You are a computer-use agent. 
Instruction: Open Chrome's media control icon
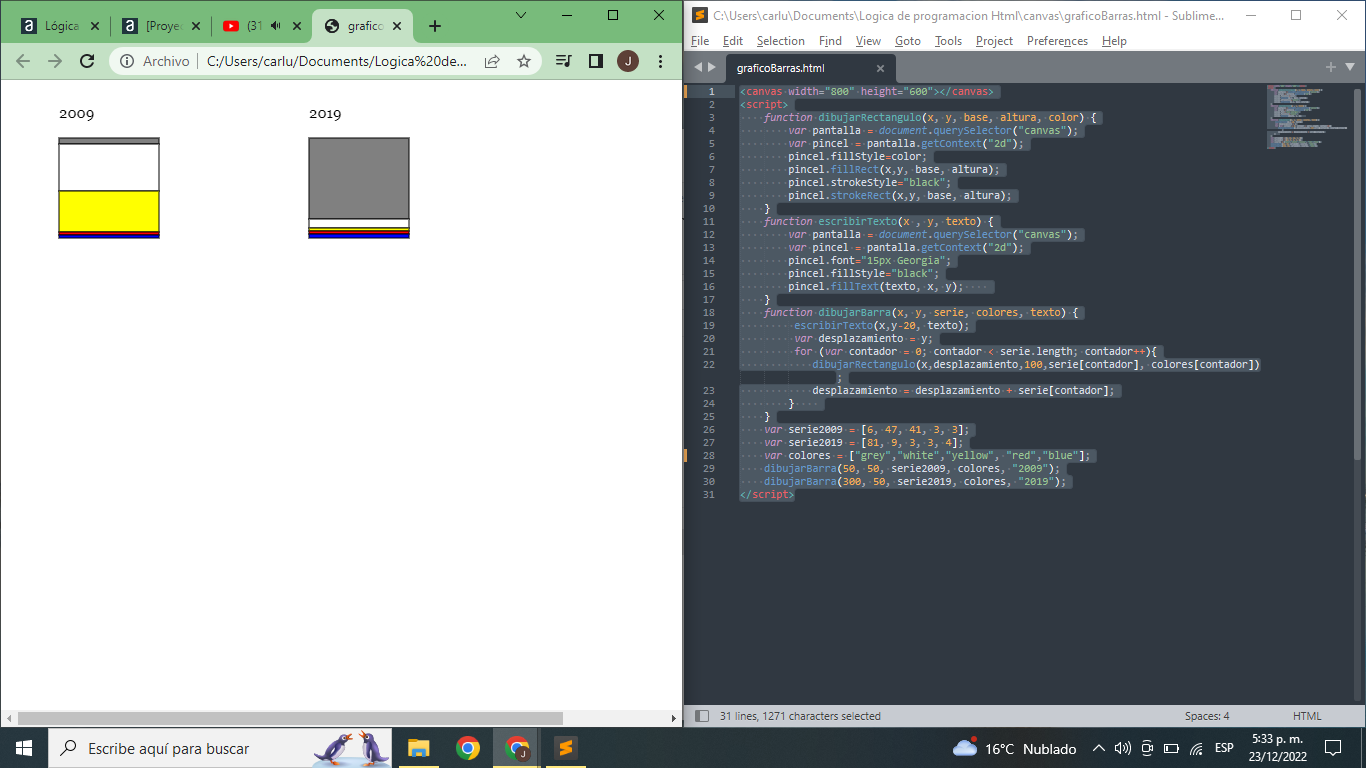[564, 61]
